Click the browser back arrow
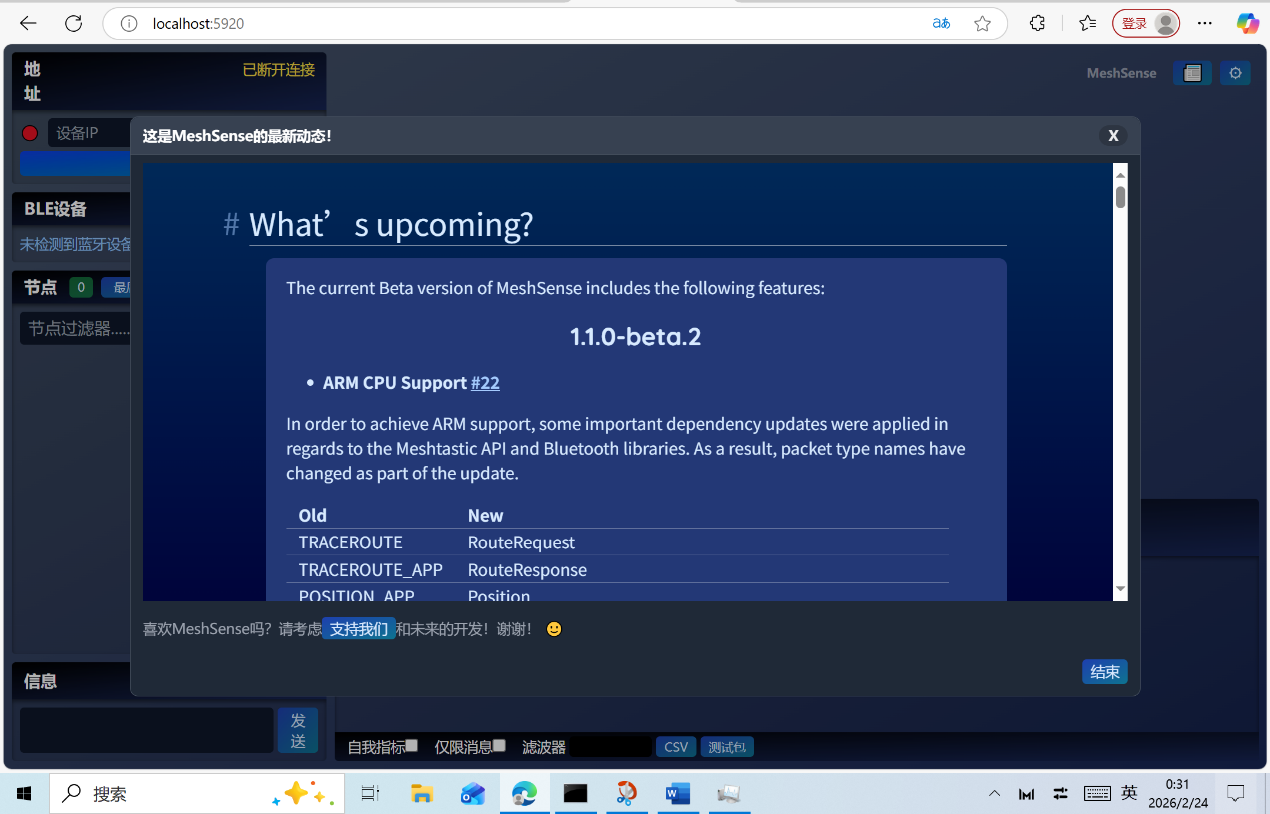 point(28,23)
